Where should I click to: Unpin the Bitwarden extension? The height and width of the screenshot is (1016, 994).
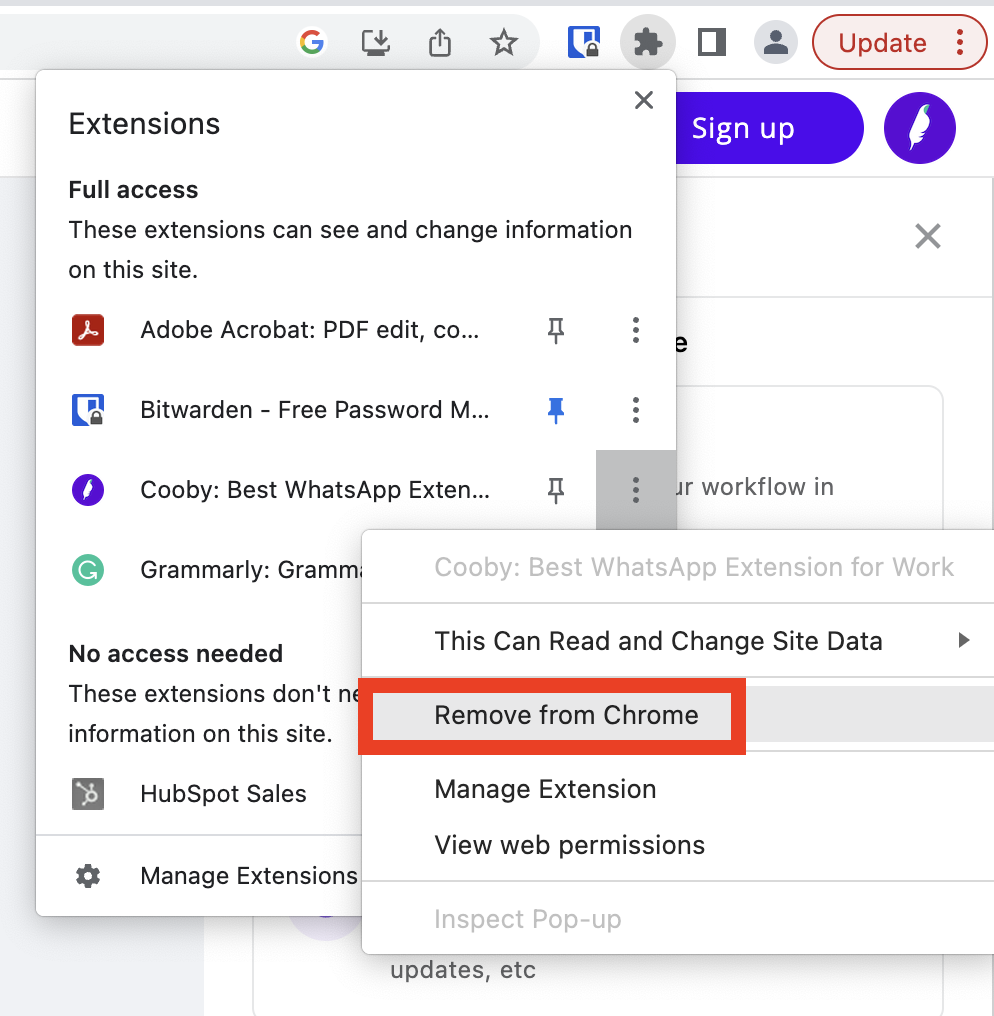click(x=555, y=410)
